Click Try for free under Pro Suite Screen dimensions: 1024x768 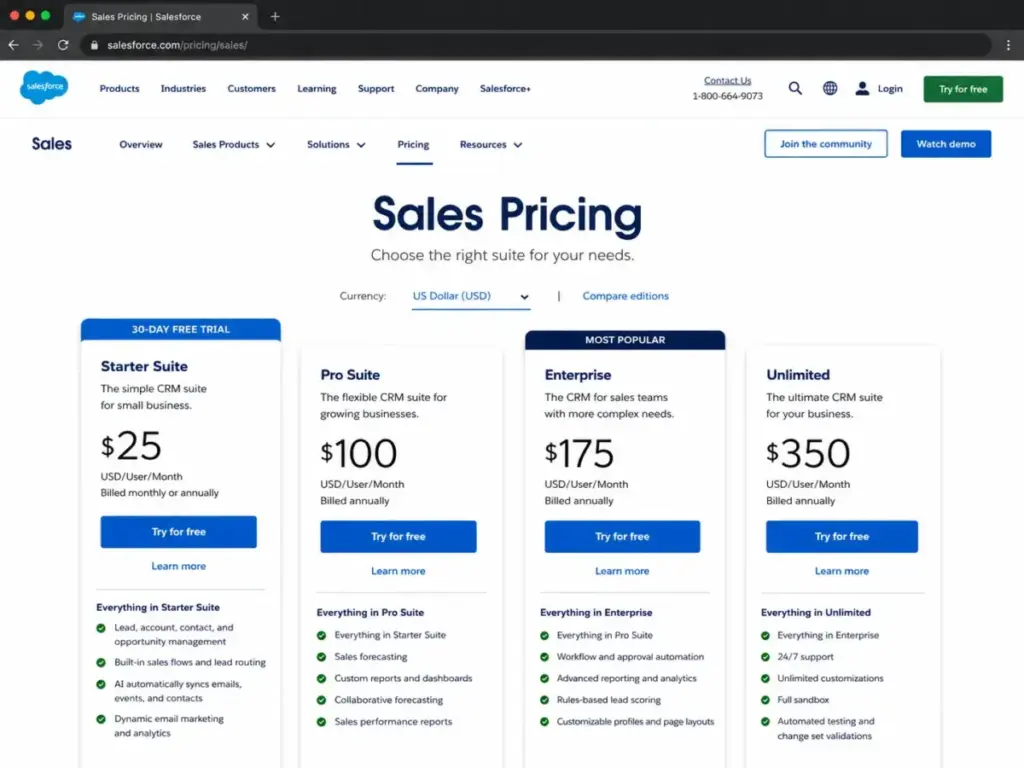[398, 536]
